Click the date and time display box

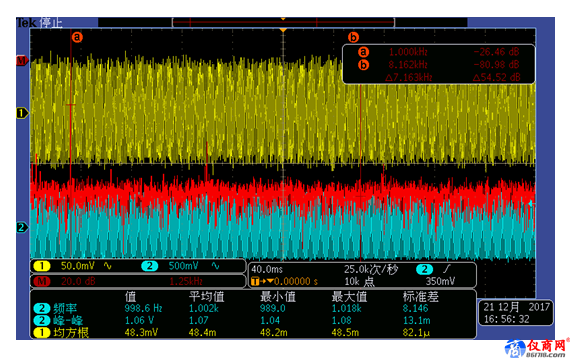point(516,313)
